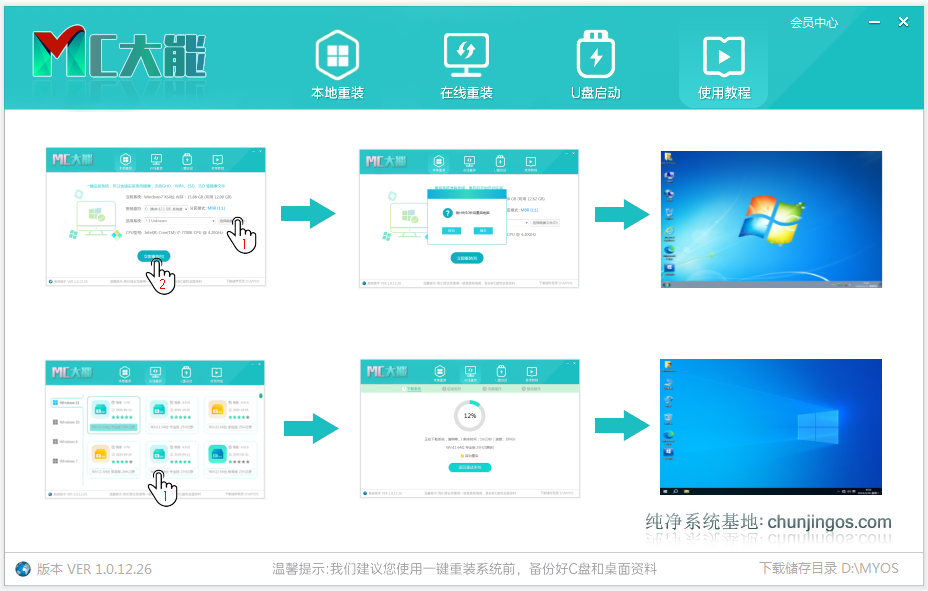Image resolution: width=928 pixels, height=591 pixels.
Task: Click the first arrow in top row
Action: [307, 213]
